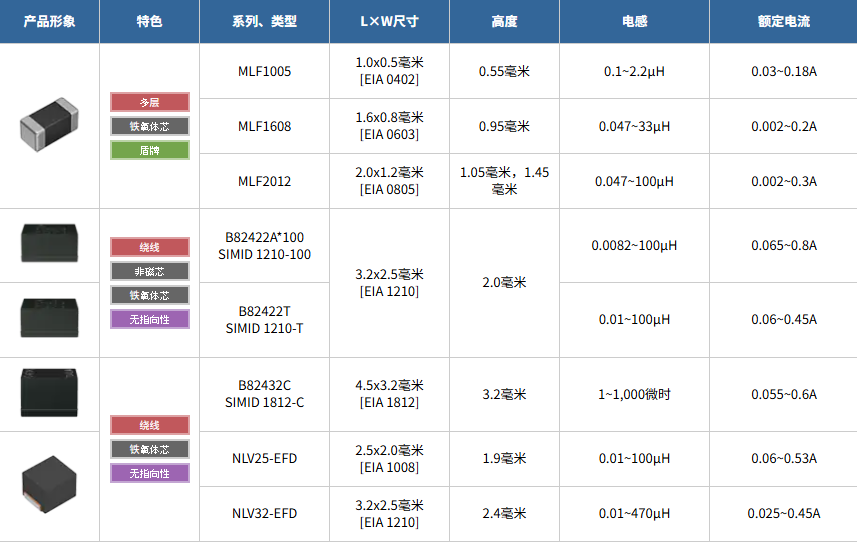This screenshot has width=857, height=543.
Task: Click the 无指向性 tag beside NLV25-EFD
Action: tap(150, 473)
